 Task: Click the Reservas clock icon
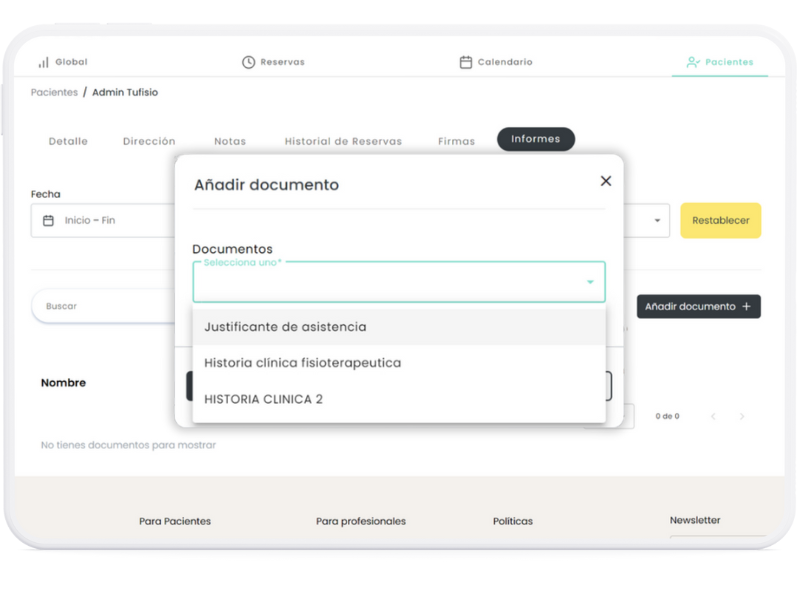tap(248, 62)
